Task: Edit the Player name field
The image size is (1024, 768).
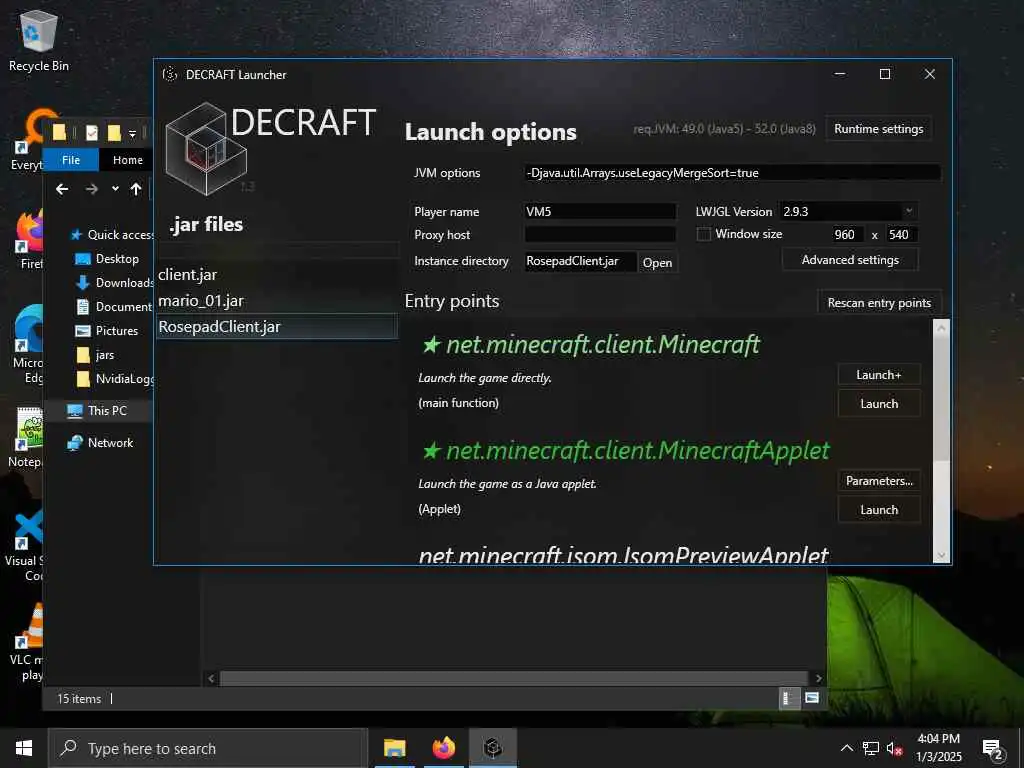Action: (600, 212)
